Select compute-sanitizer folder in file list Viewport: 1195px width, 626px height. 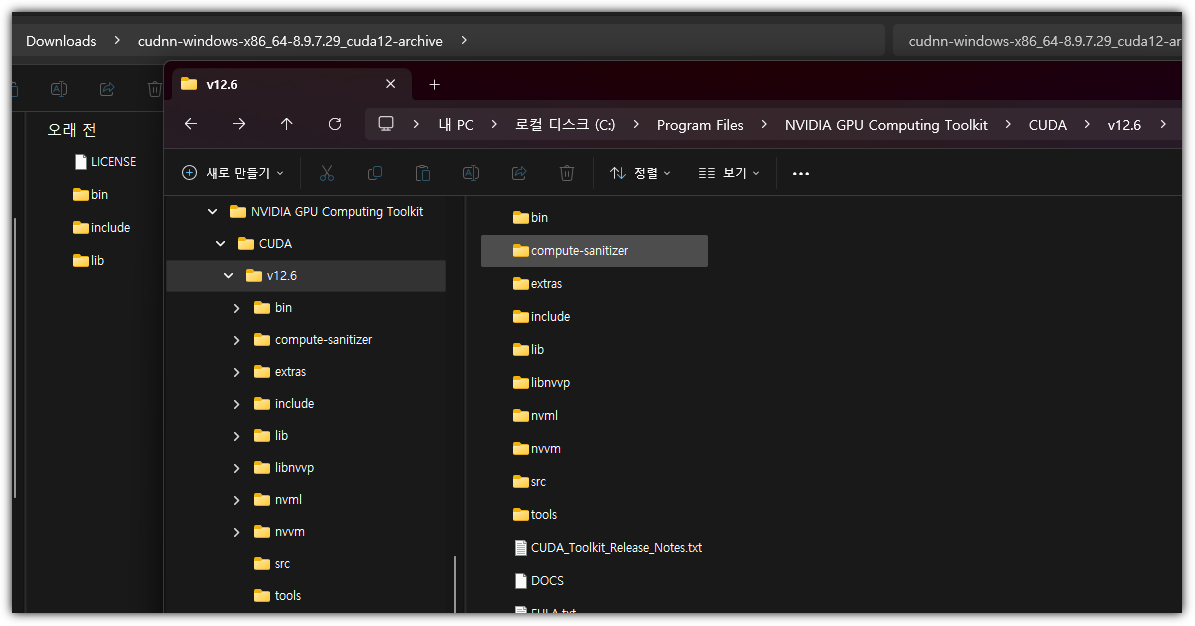click(594, 251)
